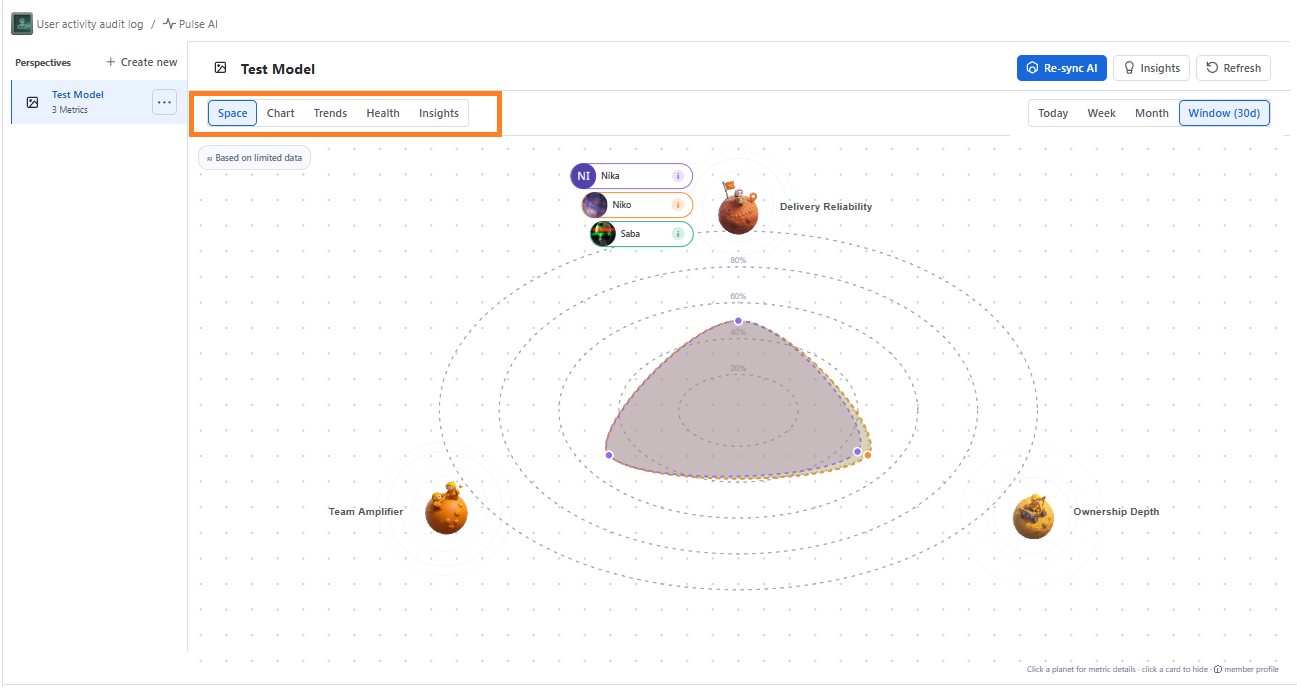Set the time range to Today
This screenshot has width=1297, height=687.
point(1053,113)
